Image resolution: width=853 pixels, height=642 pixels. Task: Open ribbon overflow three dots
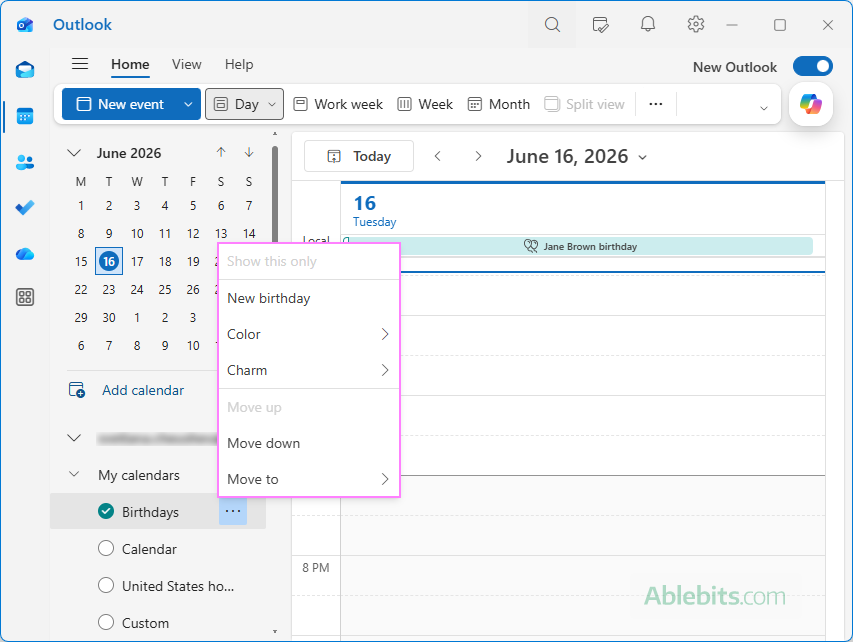656,104
